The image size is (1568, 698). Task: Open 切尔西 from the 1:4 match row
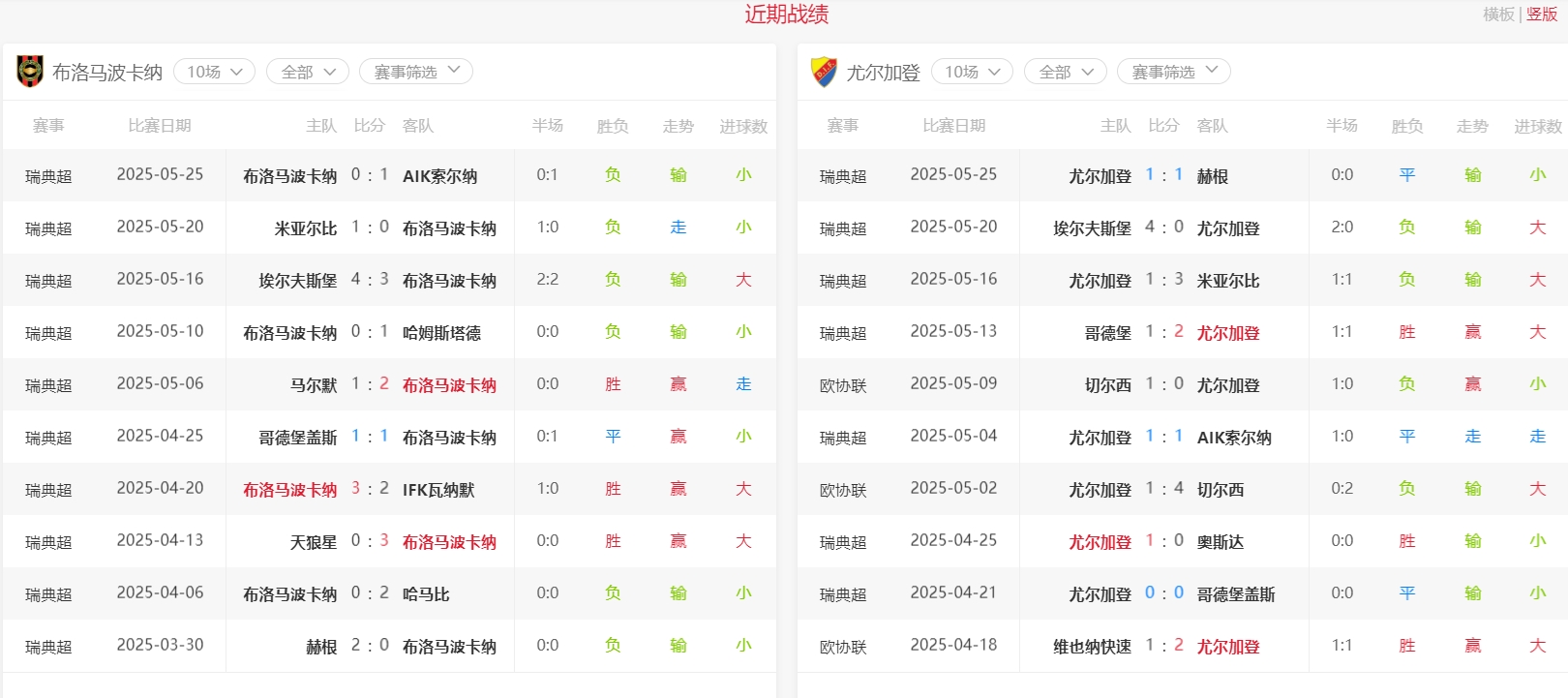1220,490
